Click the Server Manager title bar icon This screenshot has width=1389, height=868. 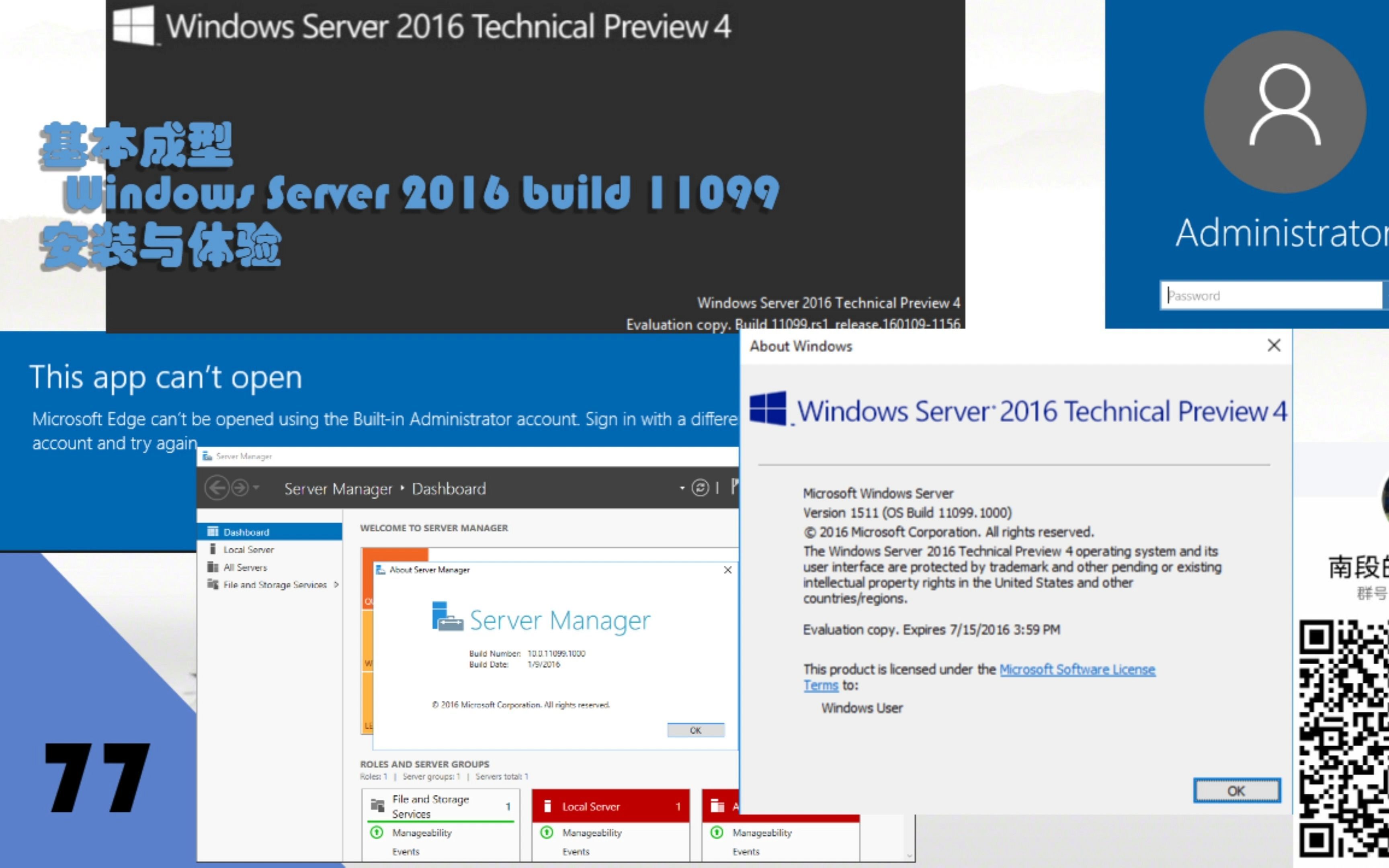[x=207, y=456]
